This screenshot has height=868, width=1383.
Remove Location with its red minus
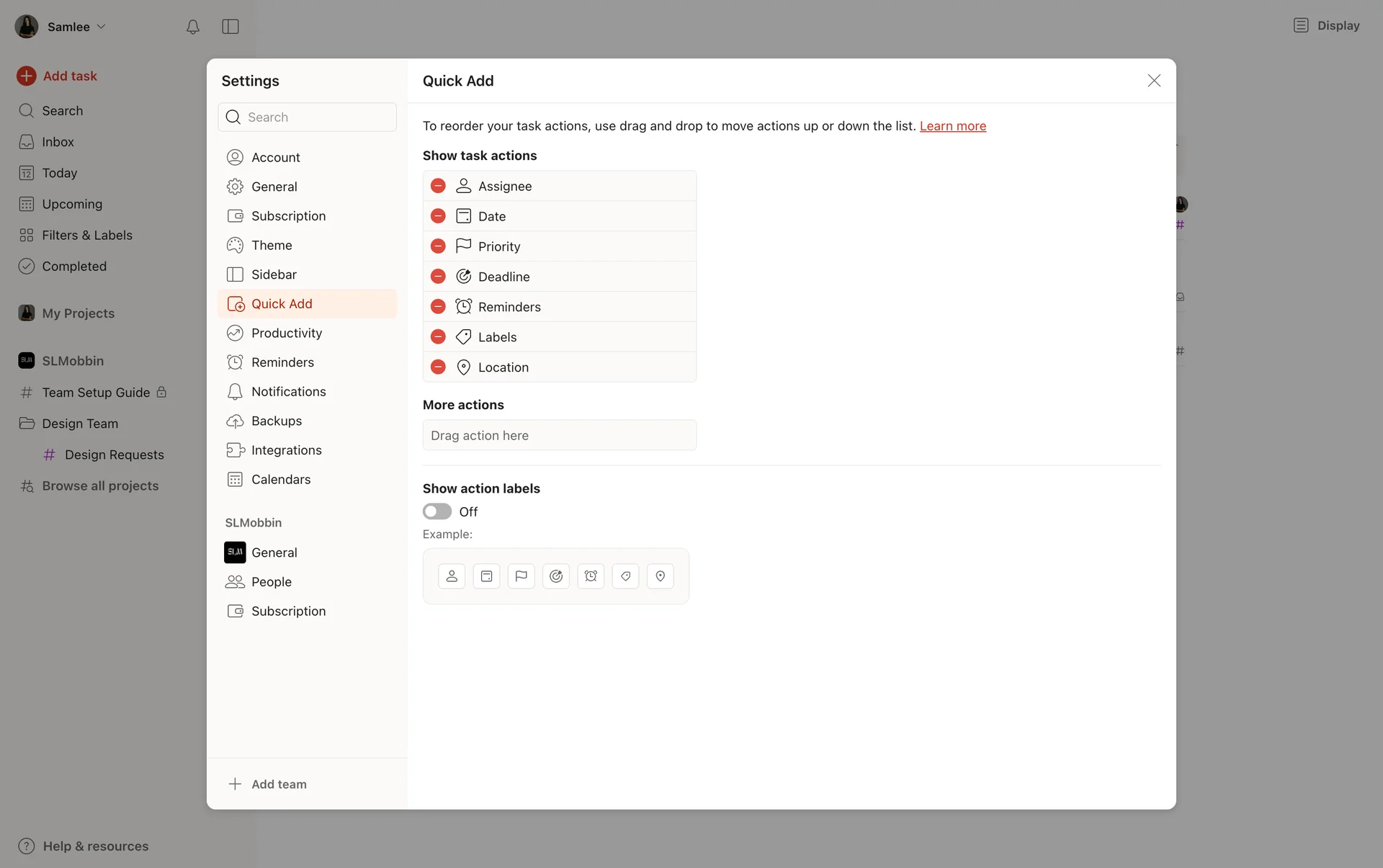point(438,367)
